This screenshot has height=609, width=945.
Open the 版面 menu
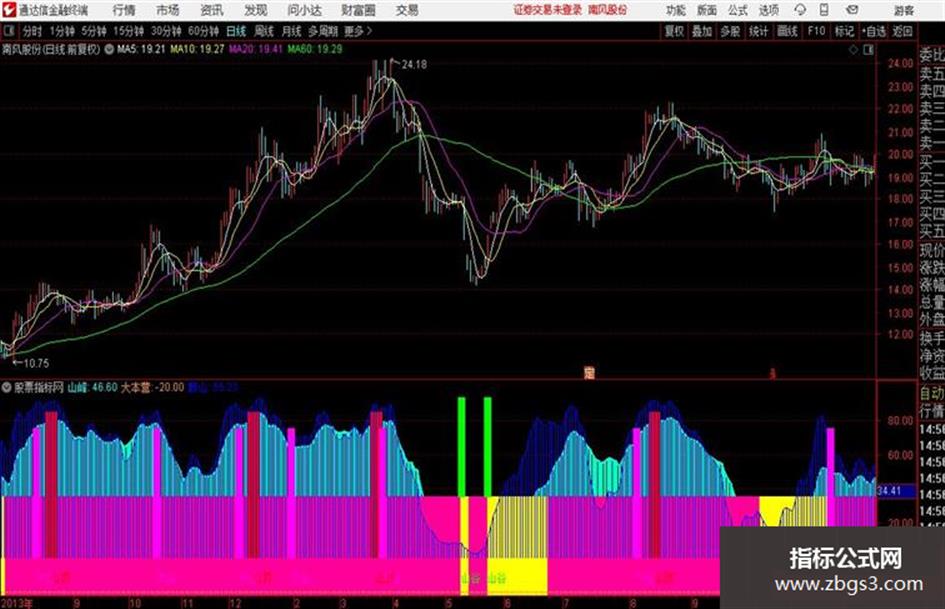(707, 10)
